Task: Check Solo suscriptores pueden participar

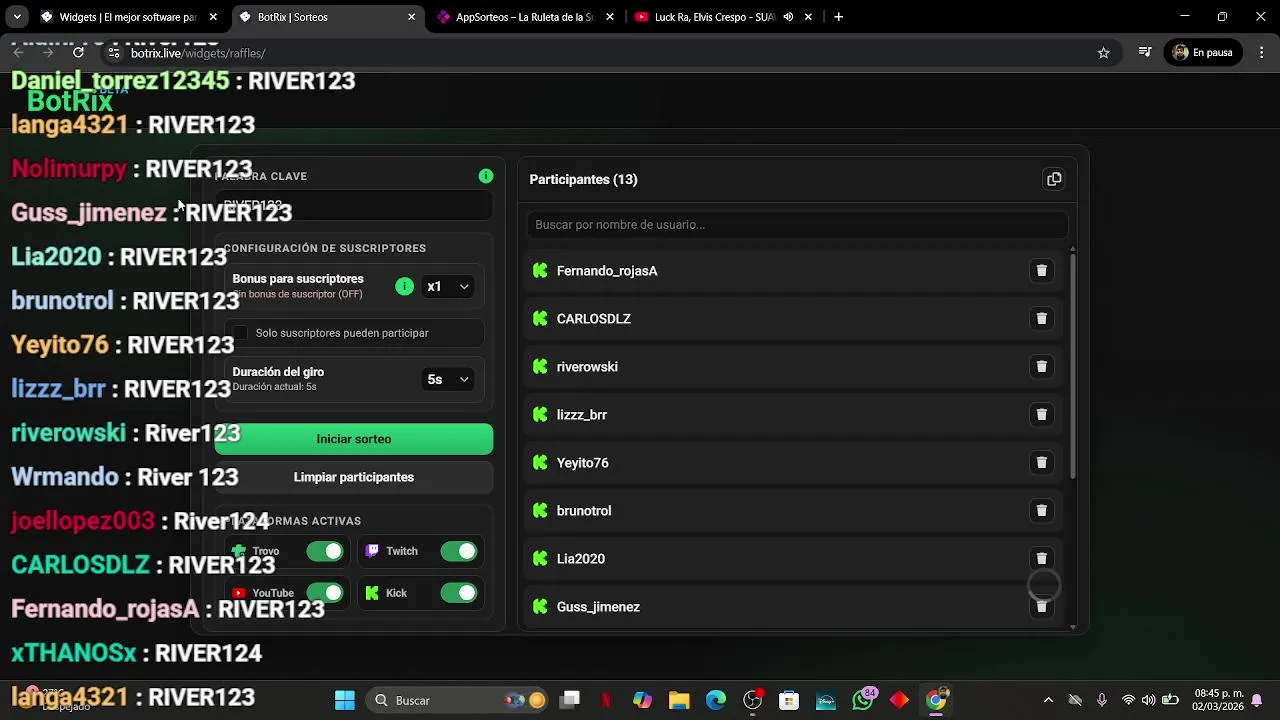Action: [x=240, y=333]
